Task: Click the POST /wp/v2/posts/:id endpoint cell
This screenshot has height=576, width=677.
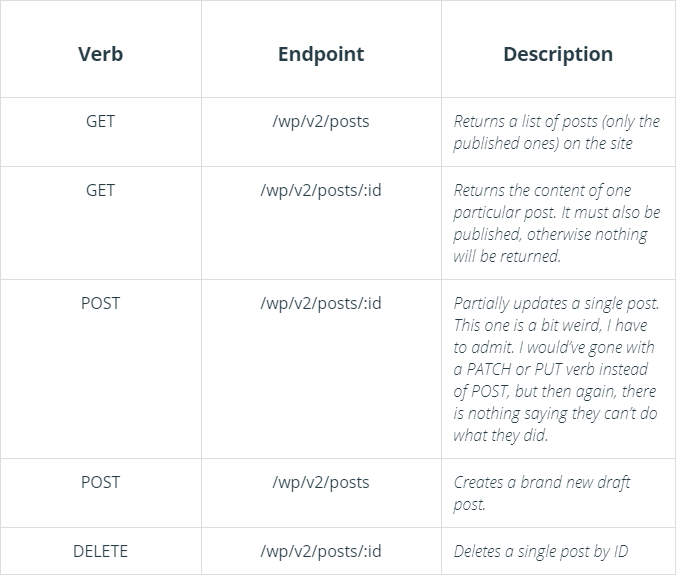Action: pos(320,302)
